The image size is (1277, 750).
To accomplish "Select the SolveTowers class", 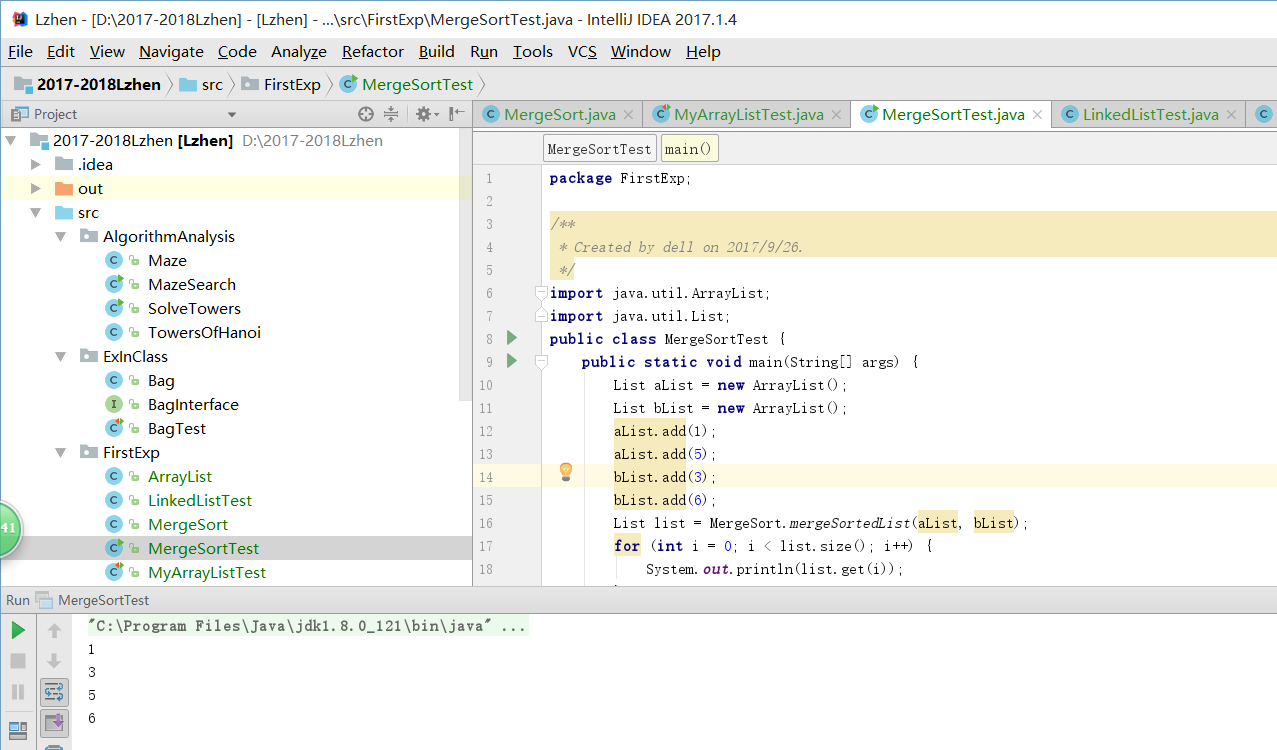I will tap(194, 309).
